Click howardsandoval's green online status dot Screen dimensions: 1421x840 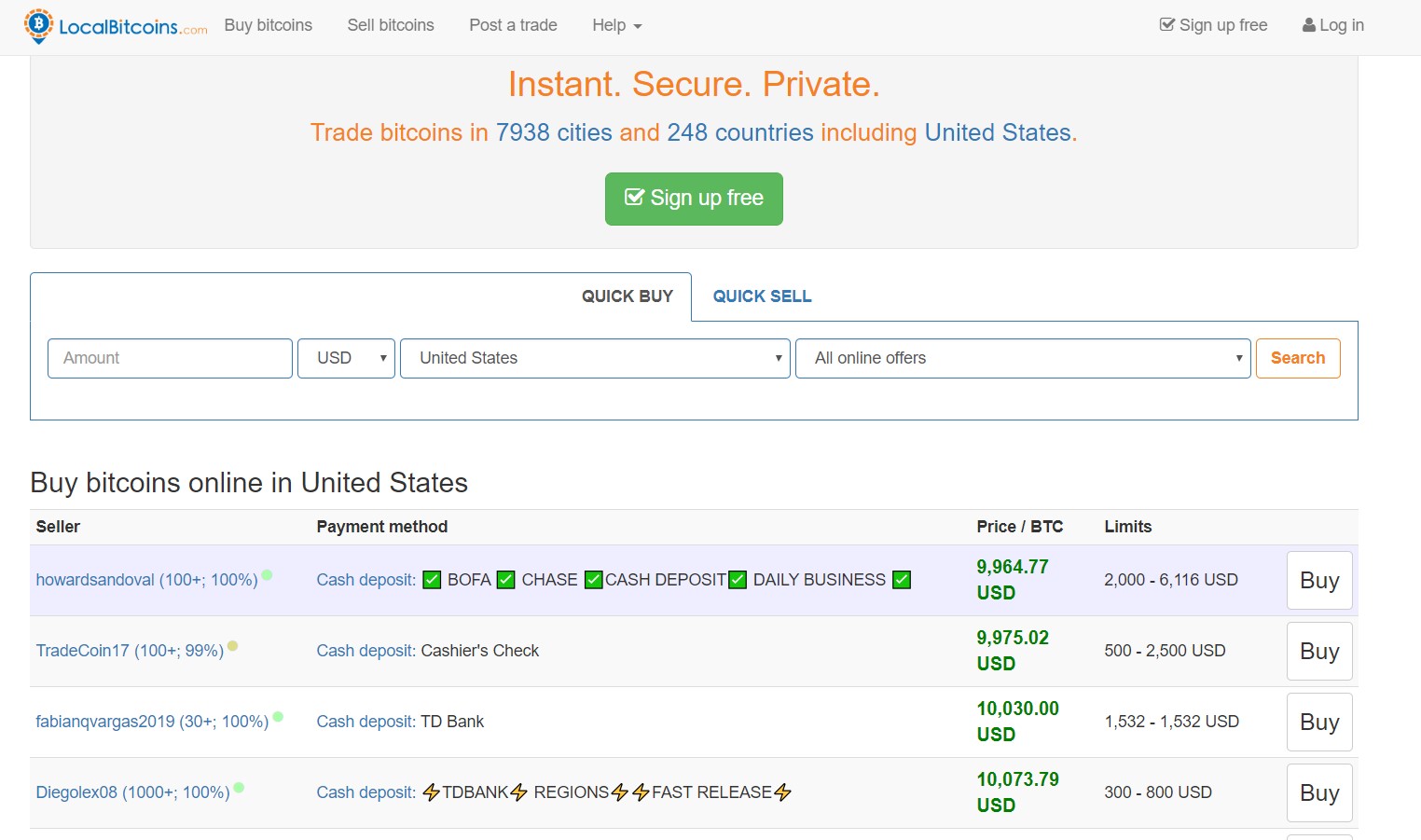267,575
